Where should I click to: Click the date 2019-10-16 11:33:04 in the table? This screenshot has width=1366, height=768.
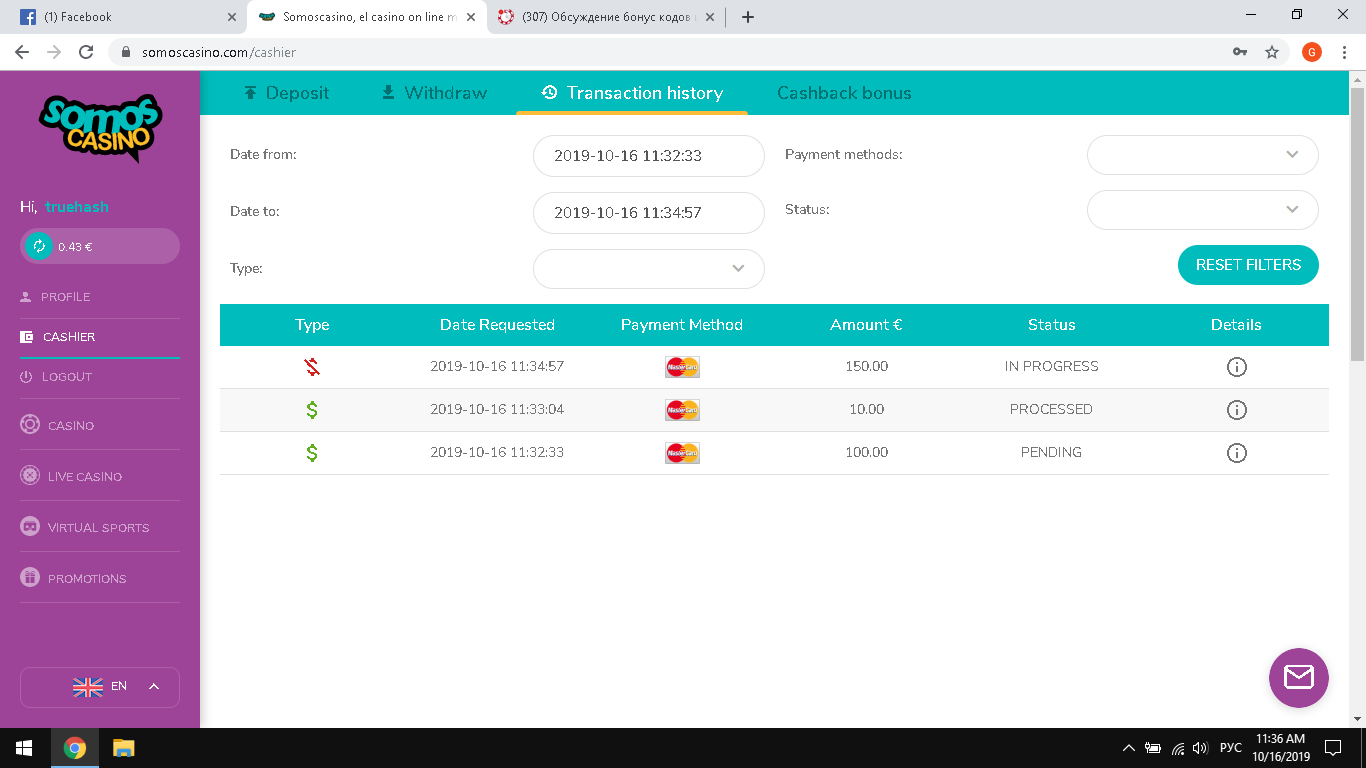(x=497, y=410)
